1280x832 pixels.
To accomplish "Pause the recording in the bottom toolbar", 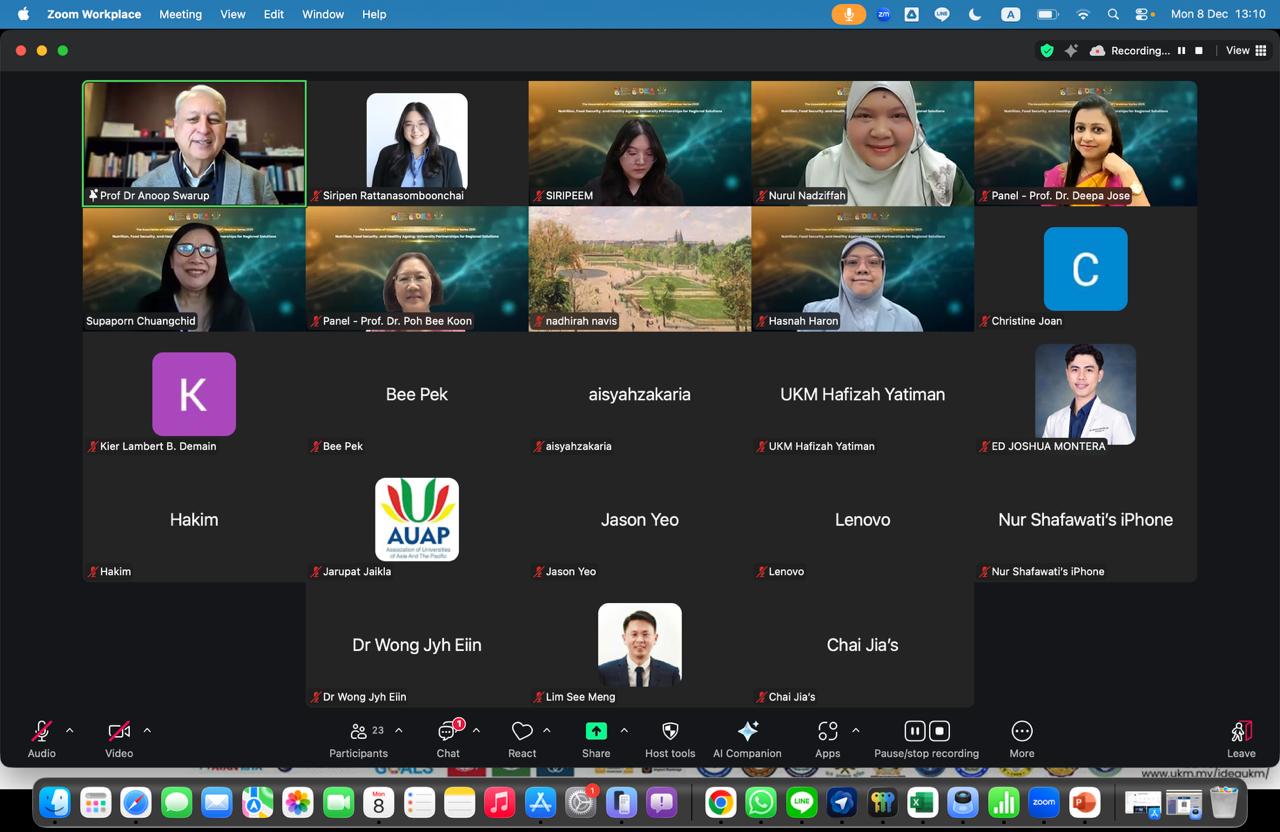I will pyautogui.click(x=914, y=731).
